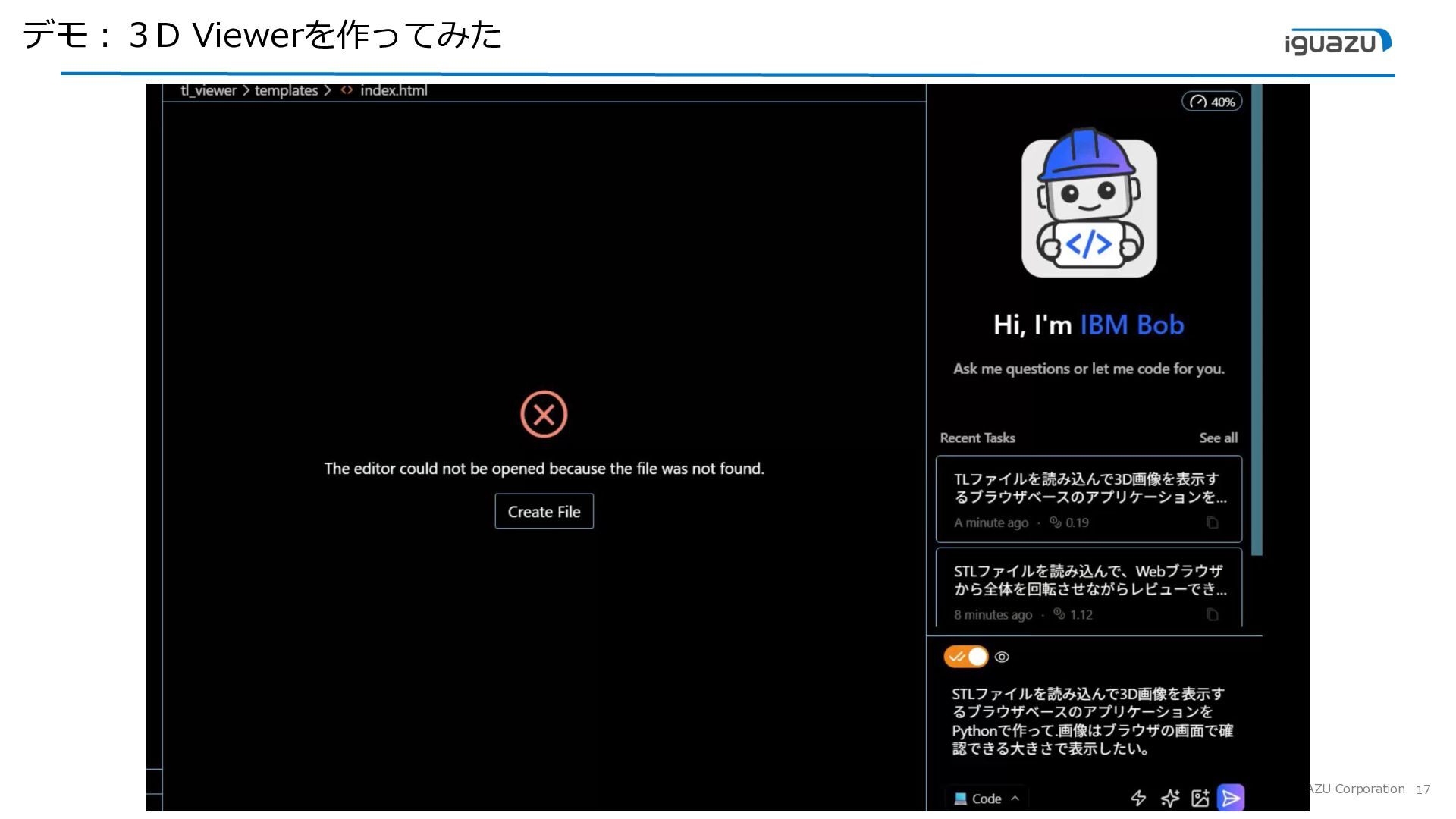Screen dimensions: 1456x819
Task: Click the file not found error message
Action: pos(544,469)
